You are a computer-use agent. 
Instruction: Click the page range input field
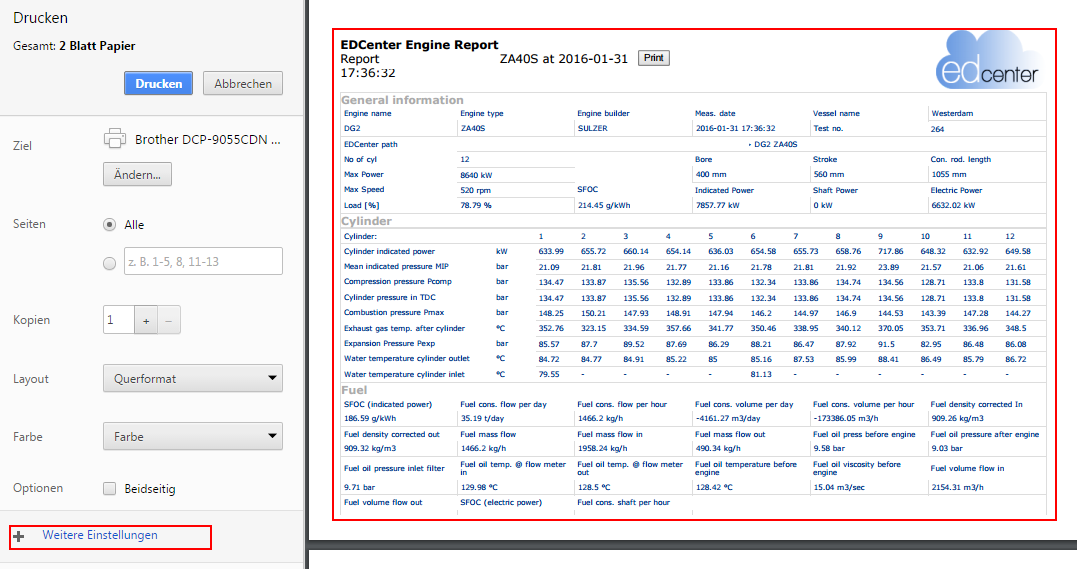pos(202,262)
